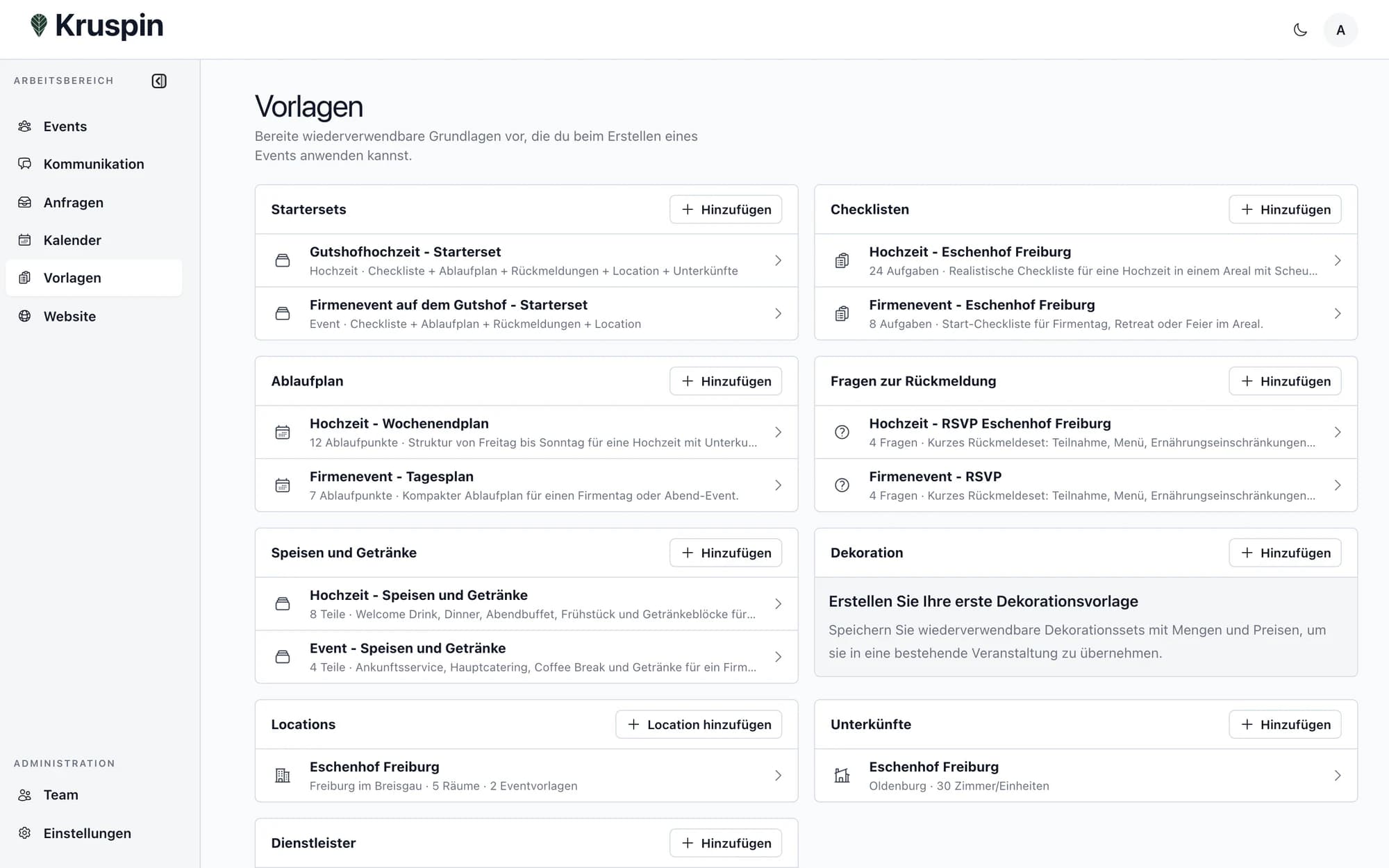The width and height of the screenshot is (1389, 868).
Task: Click the question mark icon beside Firmenevent - RSVP
Action: [x=842, y=485]
